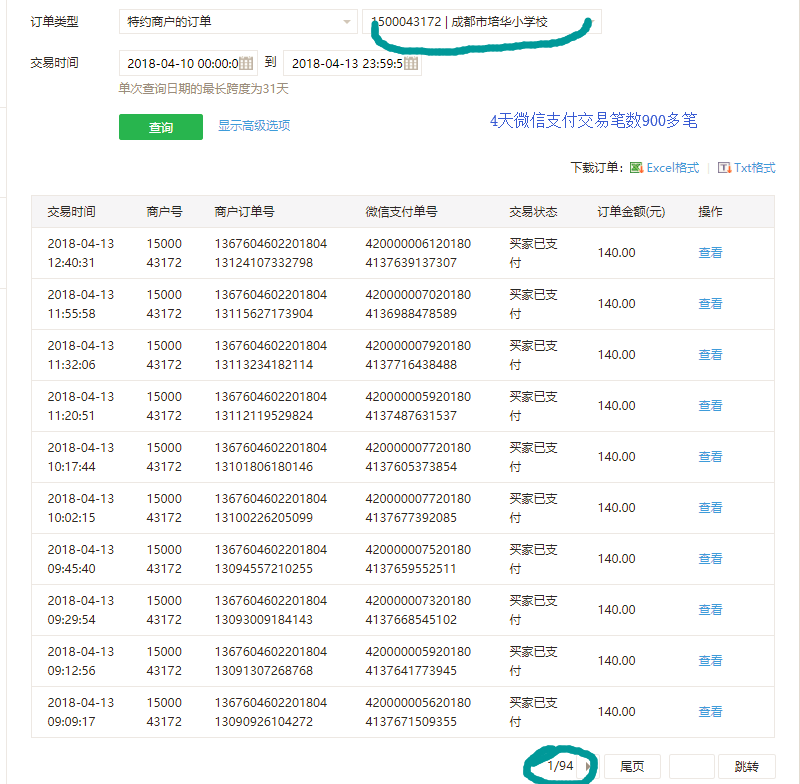View order paid at 11:20:51
Image resolution: width=800 pixels, height=784 pixels.
(x=710, y=406)
